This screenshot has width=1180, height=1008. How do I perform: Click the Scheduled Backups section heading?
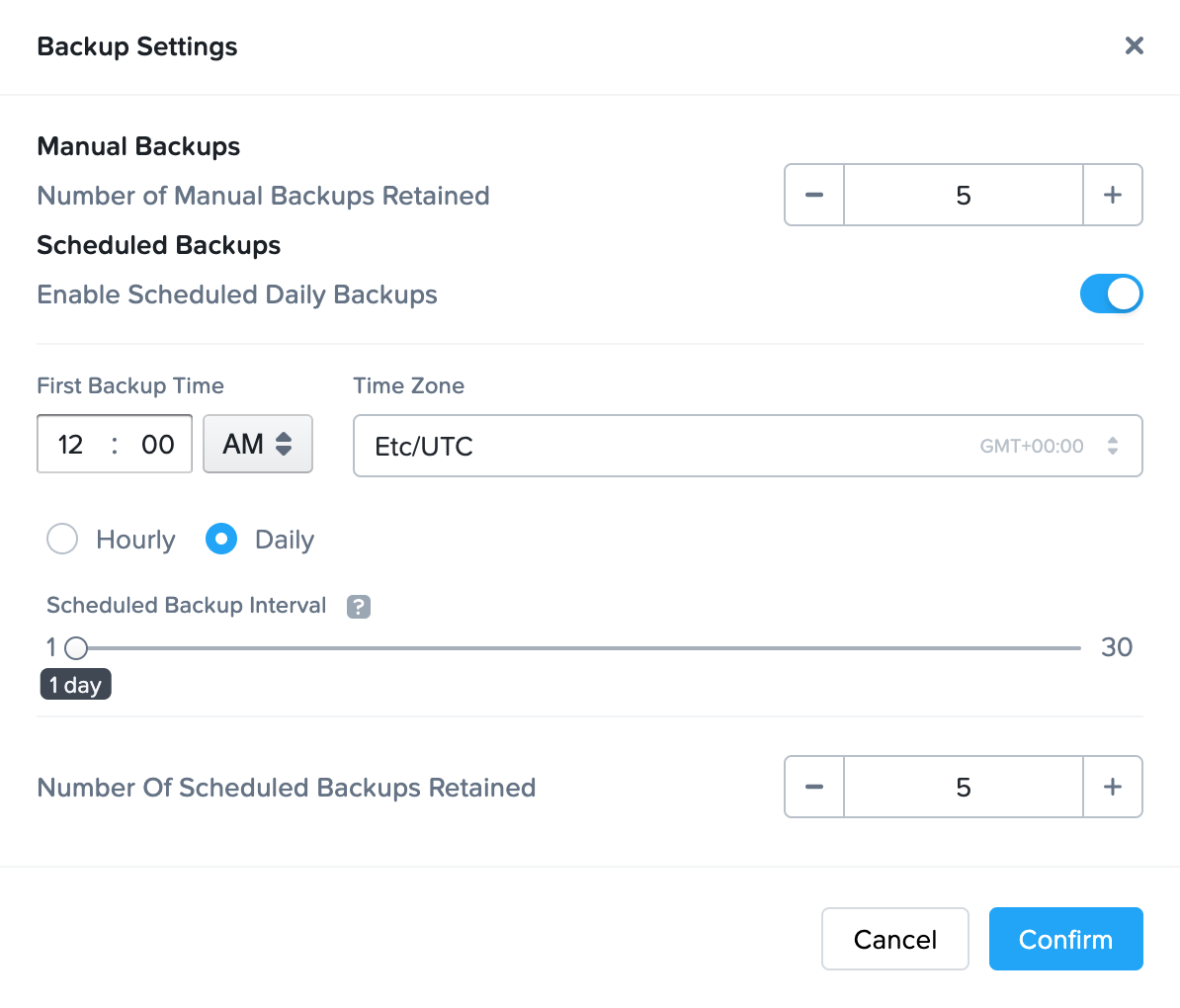tap(158, 244)
